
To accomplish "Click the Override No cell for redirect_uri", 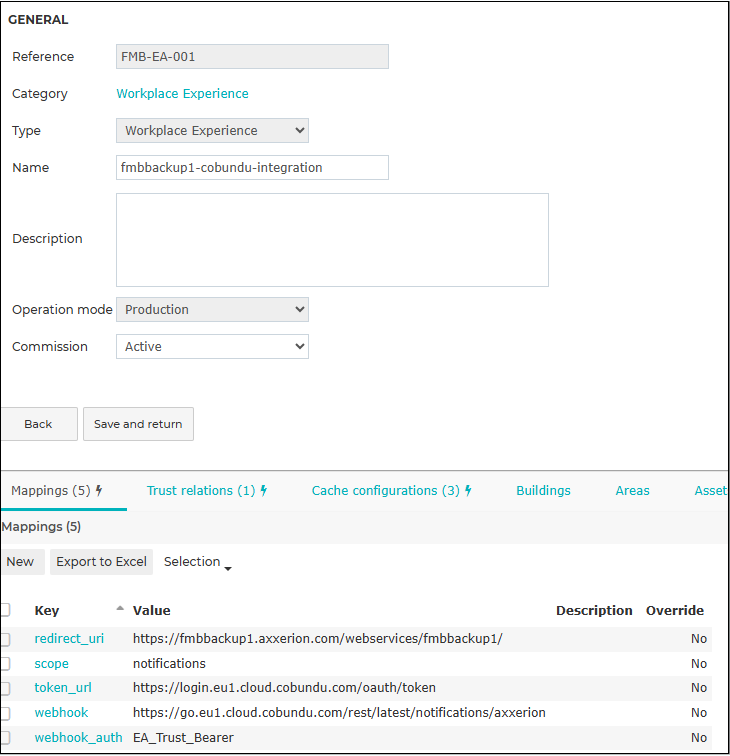I will pyautogui.click(x=699, y=639).
